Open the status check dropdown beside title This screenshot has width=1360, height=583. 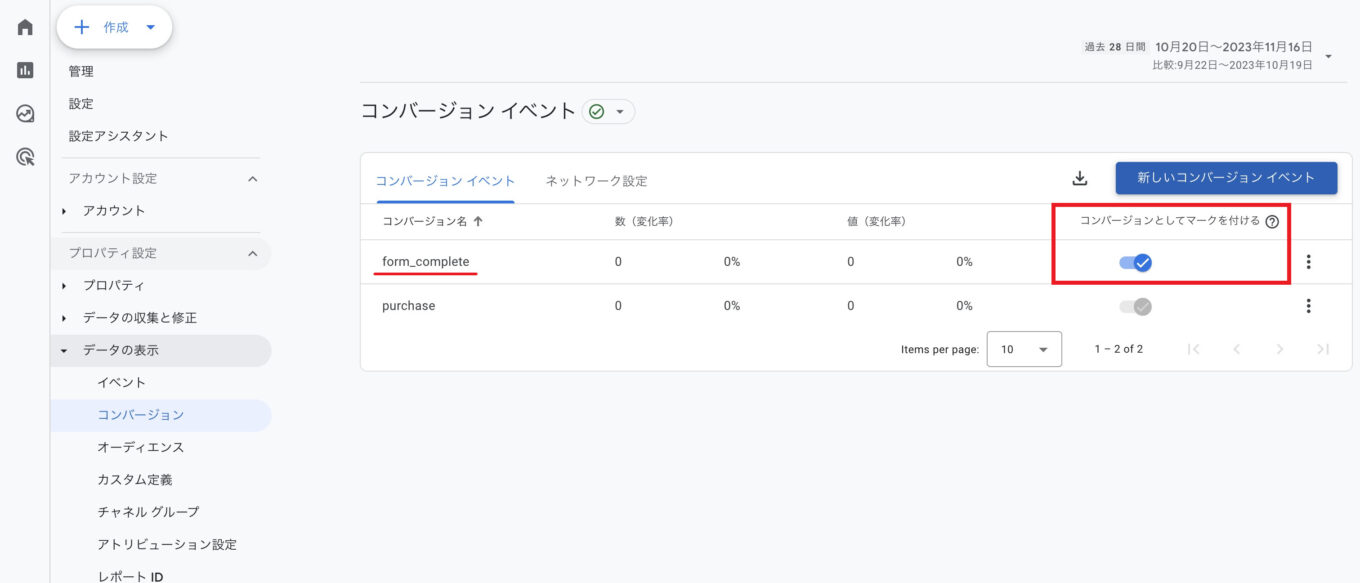click(x=608, y=112)
